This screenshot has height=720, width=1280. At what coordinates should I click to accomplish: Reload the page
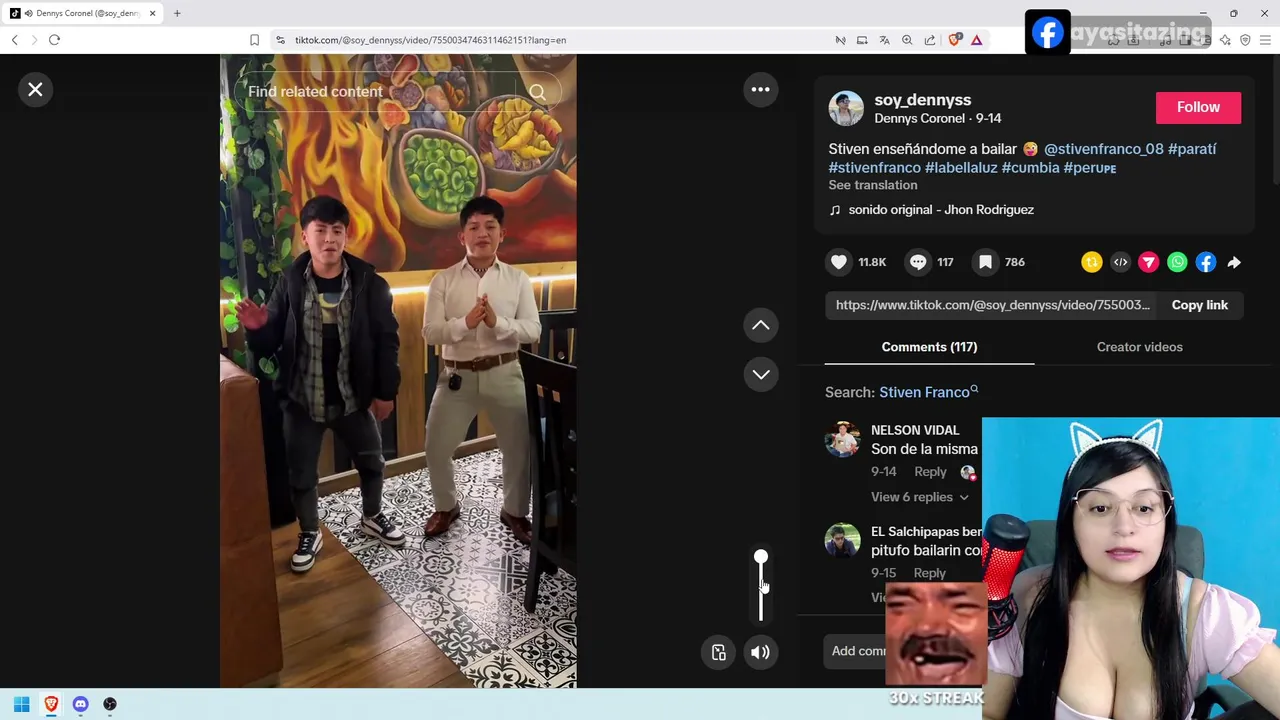54,40
